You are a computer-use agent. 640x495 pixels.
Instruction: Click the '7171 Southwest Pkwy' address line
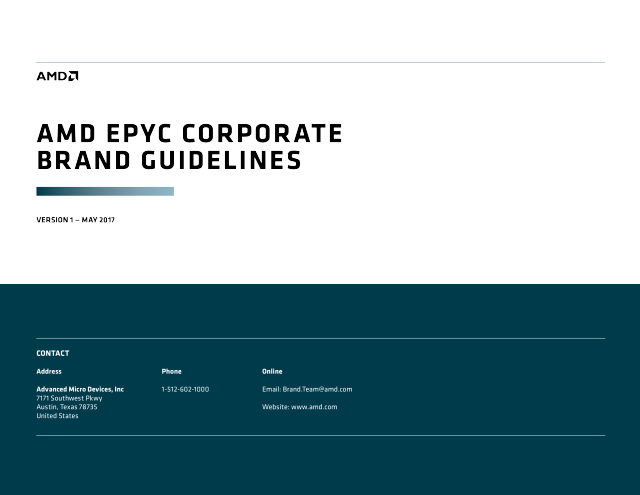69,398
